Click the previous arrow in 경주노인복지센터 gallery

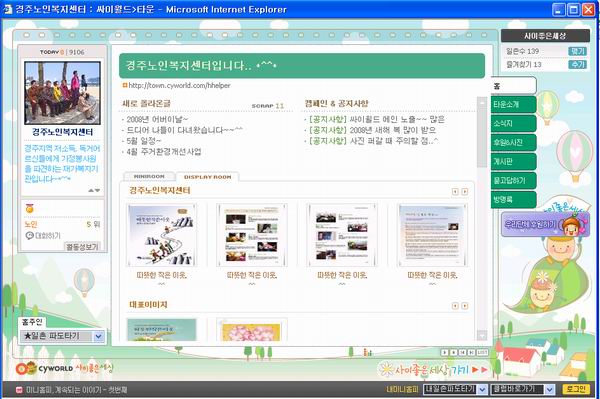pos(455,192)
